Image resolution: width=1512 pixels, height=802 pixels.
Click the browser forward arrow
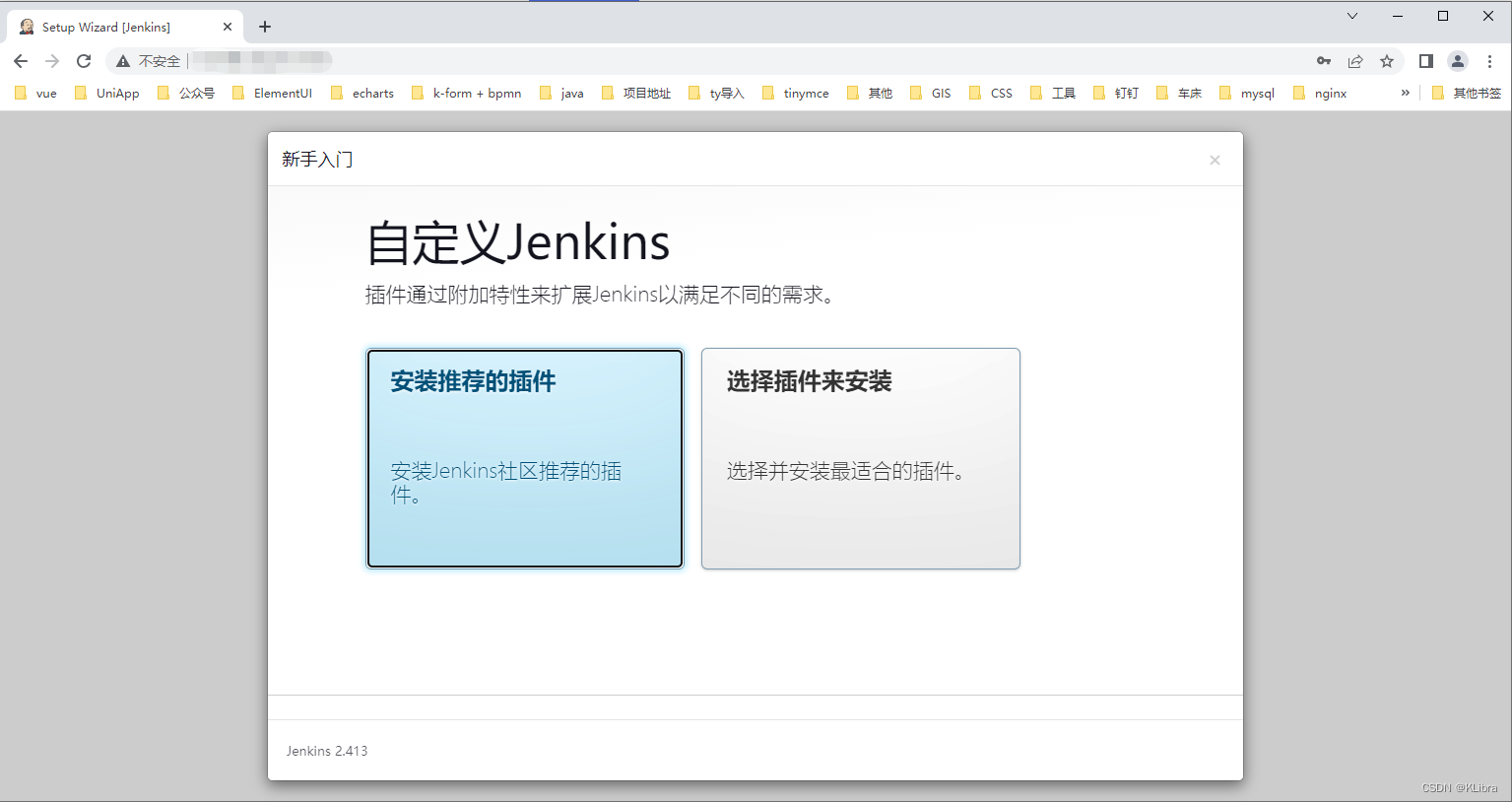coord(52,61)
